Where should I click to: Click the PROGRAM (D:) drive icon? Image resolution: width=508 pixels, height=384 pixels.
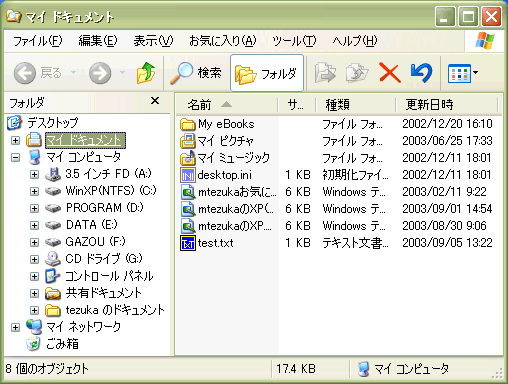click(53, 208)
